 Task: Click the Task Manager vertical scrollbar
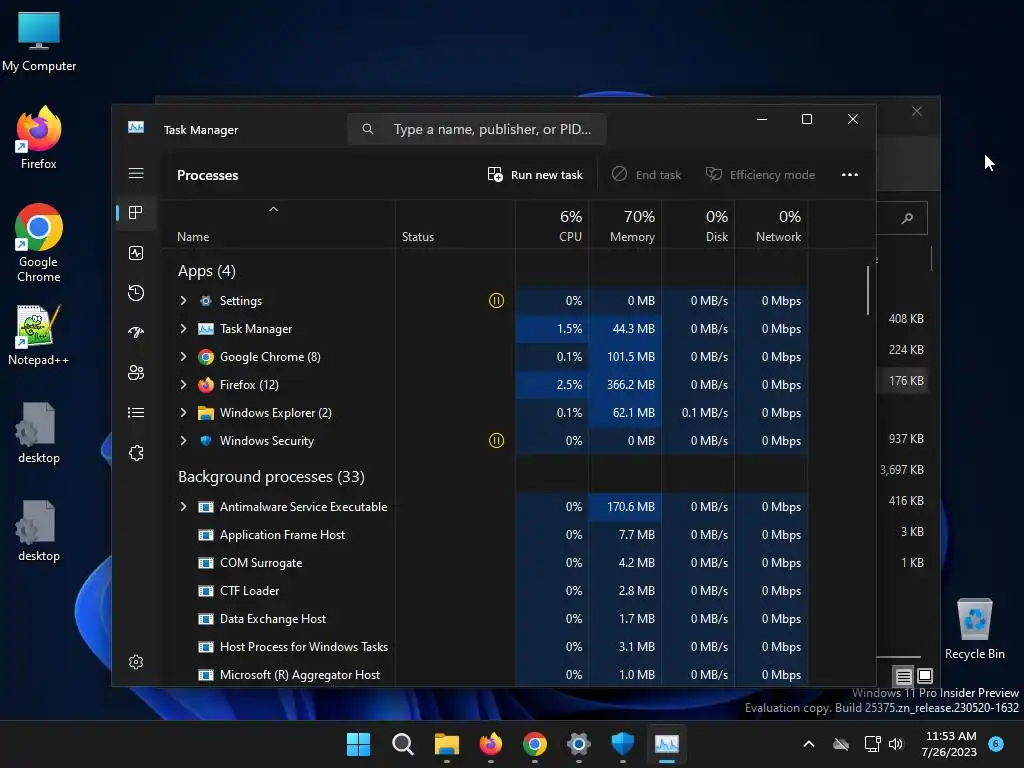tap(868, 291)
